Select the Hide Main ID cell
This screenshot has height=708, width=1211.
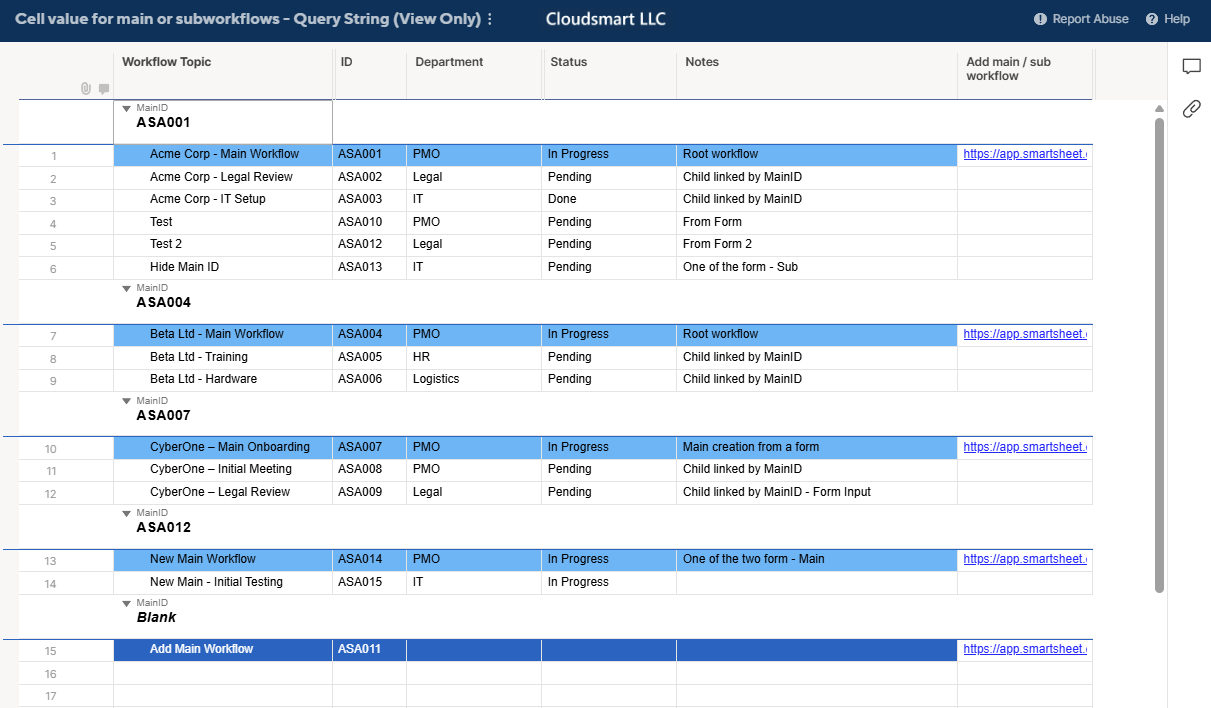[223, 267]
